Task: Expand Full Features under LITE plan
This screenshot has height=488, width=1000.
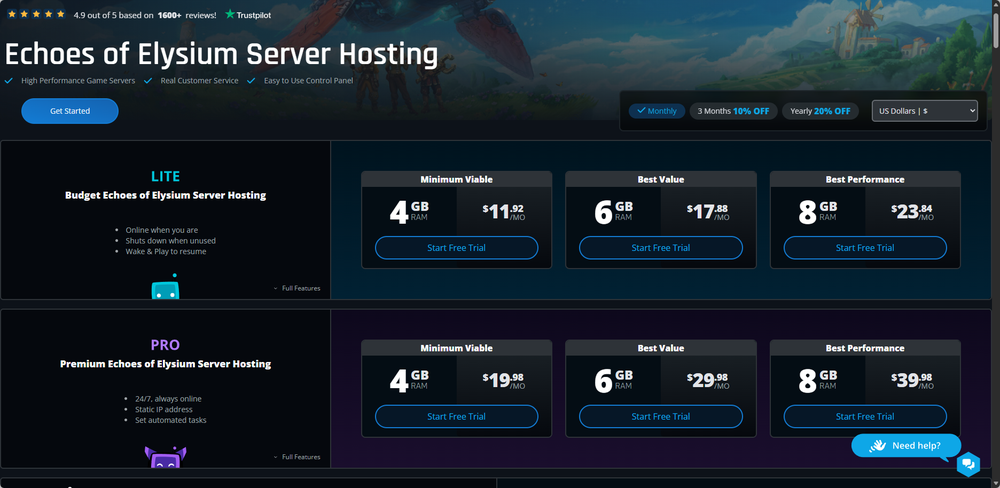Action: (297, 288)
